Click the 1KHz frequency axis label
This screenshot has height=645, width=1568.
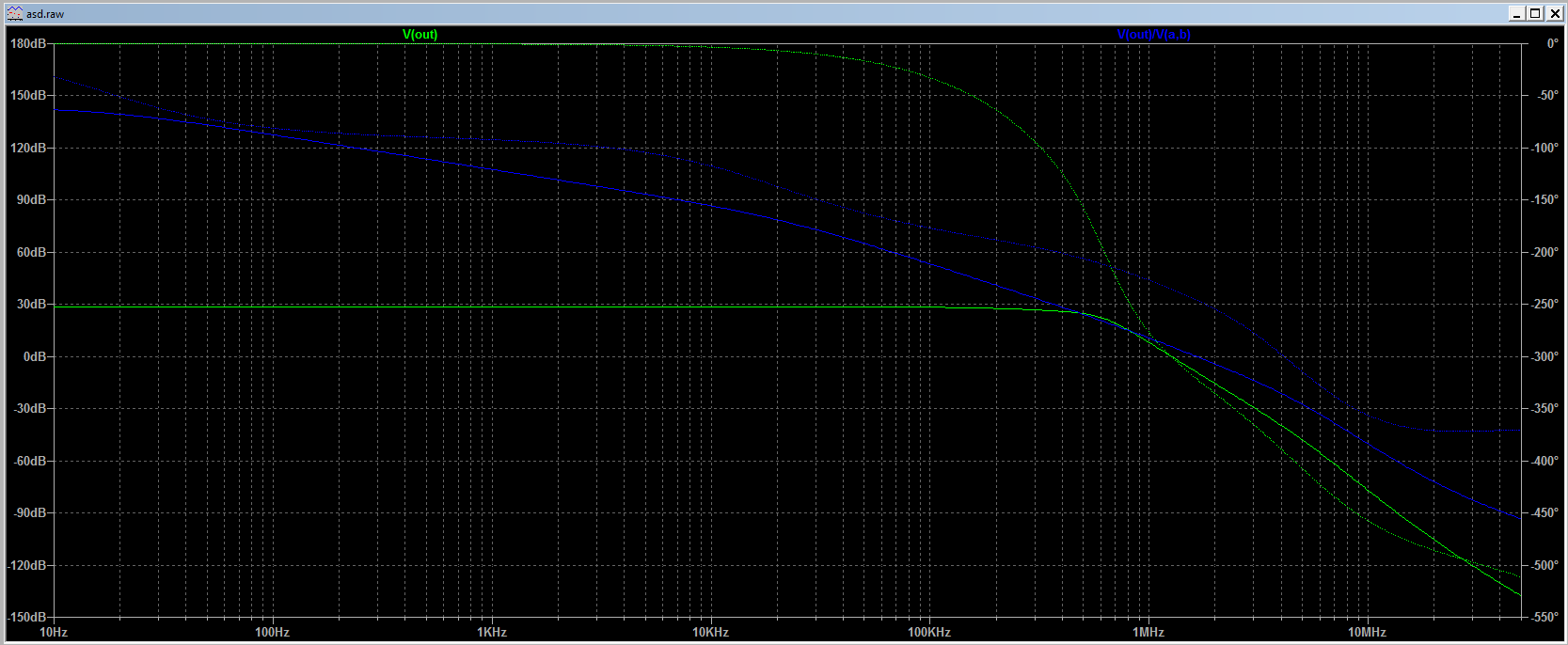(491, 633)
